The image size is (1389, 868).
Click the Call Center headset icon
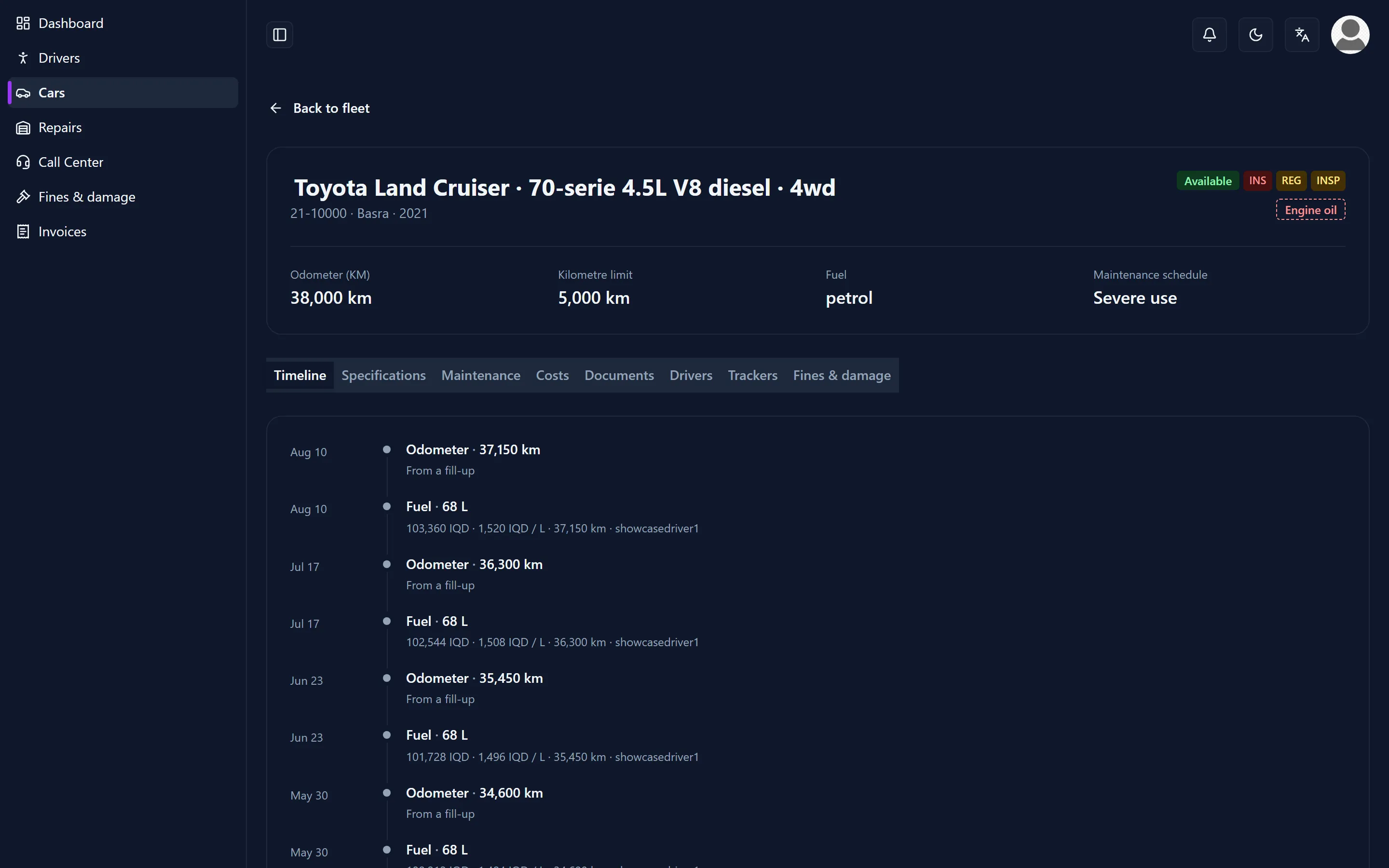pos(23,162)
